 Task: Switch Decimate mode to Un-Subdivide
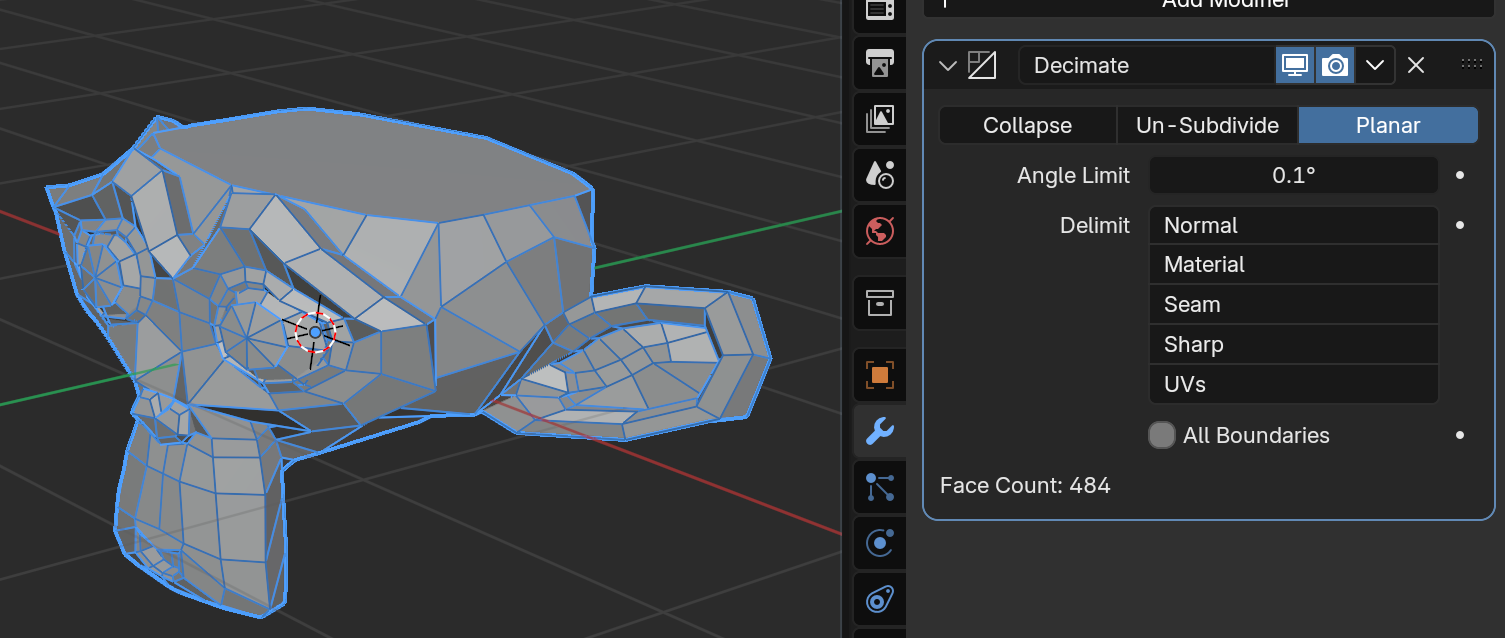1207,125
